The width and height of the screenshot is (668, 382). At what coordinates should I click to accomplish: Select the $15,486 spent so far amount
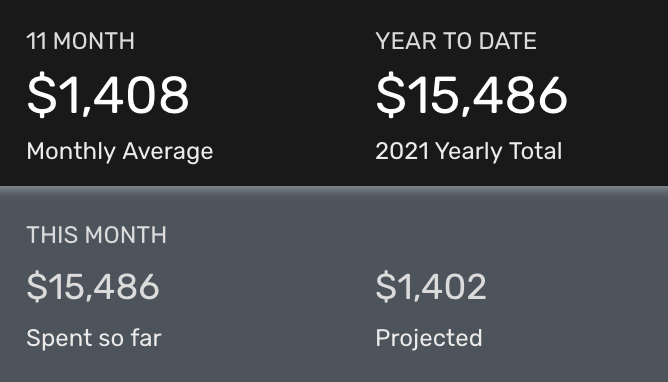[x=93, y=287]
